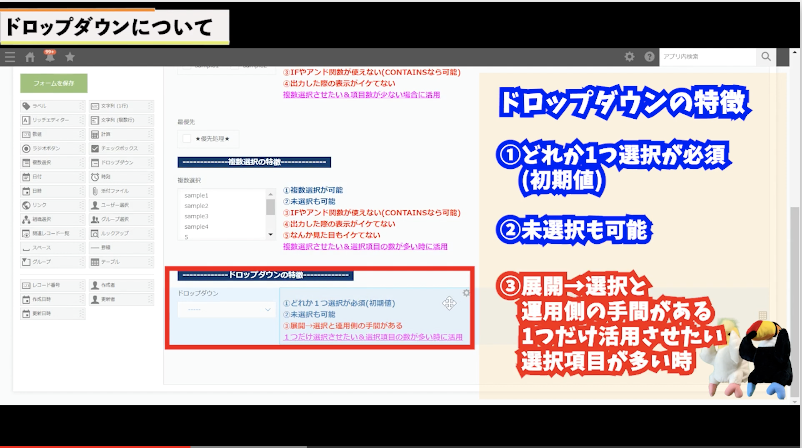Open the settings gear in header

(x=629, y=57)
